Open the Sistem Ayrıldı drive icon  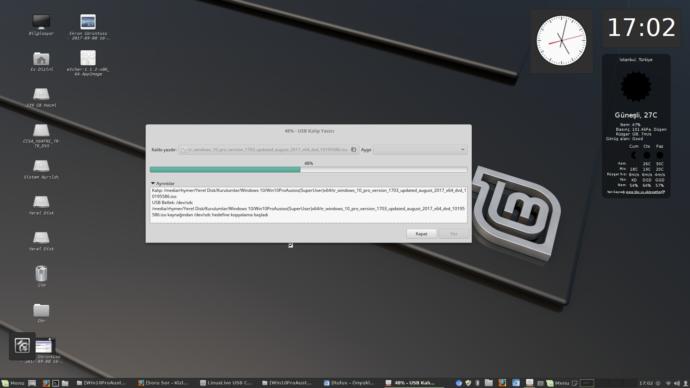click(x=41, y=166)
